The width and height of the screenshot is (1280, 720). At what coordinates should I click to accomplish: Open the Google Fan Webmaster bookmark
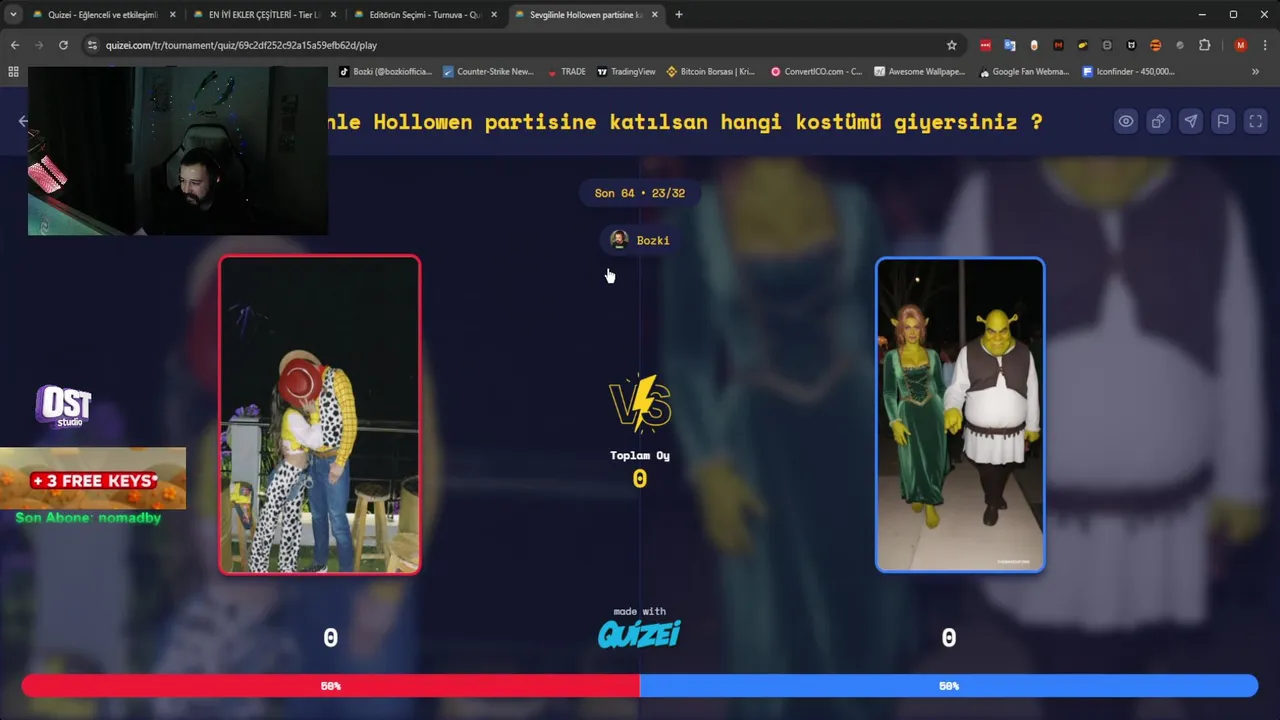pyautogui.click(x=1024, y=72)
